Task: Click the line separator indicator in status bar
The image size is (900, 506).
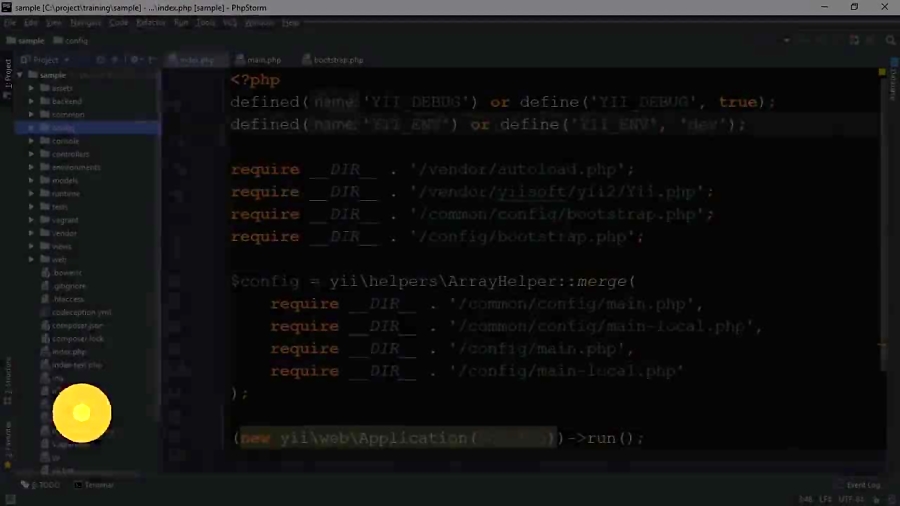Action: [825, 500]
